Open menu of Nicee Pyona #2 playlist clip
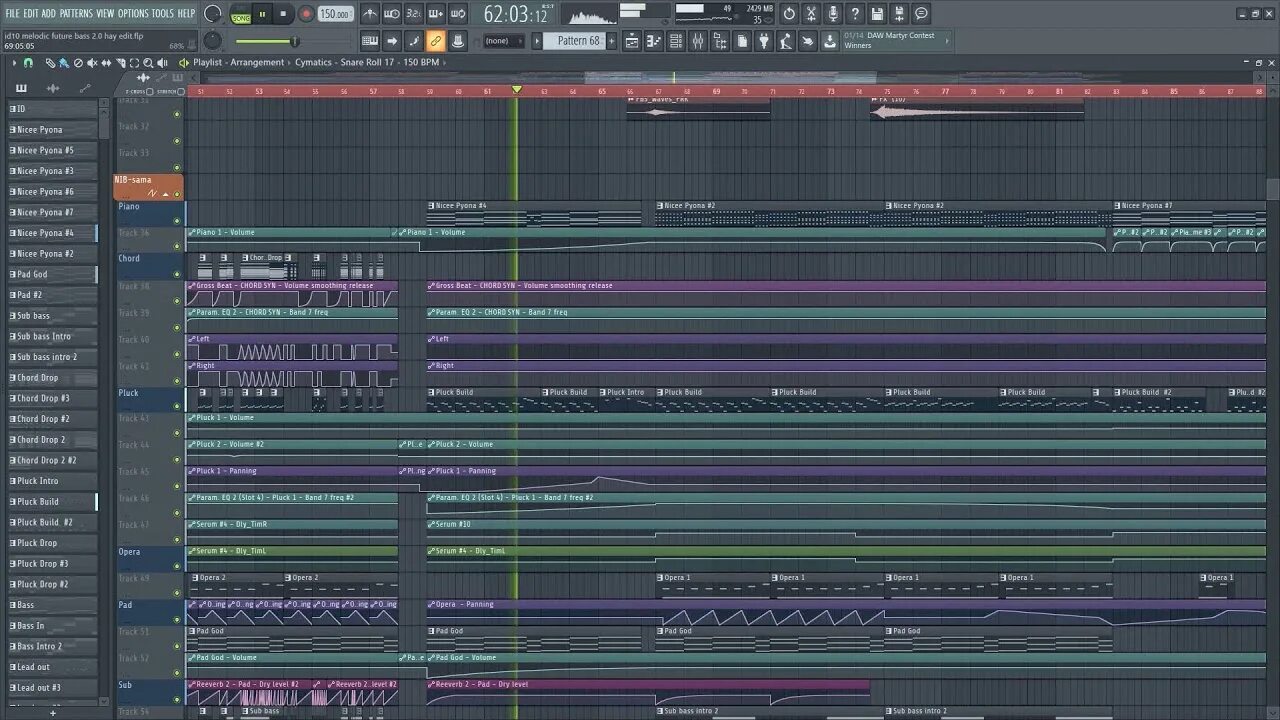Image resolution: width=1280 pixels, height=720 pixels. pos(660,206)
